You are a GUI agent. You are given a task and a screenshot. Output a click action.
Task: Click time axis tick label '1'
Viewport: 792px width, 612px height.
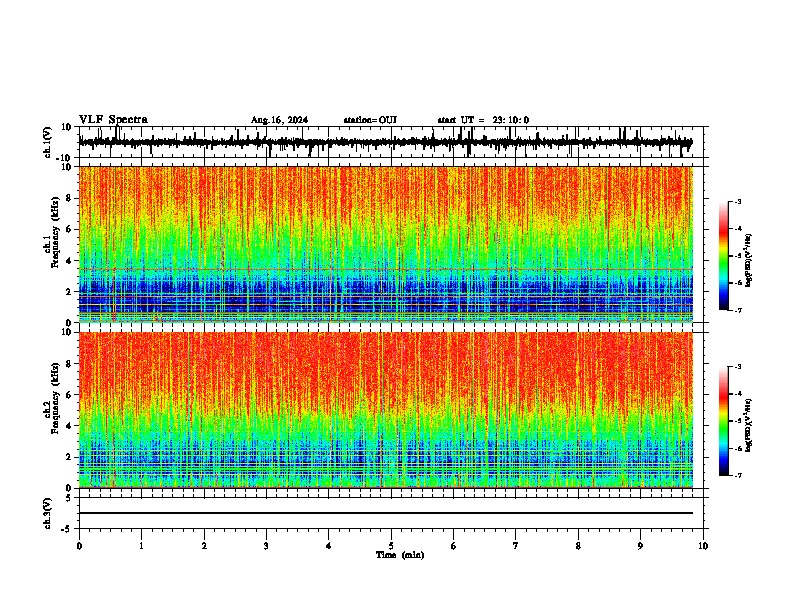[x=141, y=546]
